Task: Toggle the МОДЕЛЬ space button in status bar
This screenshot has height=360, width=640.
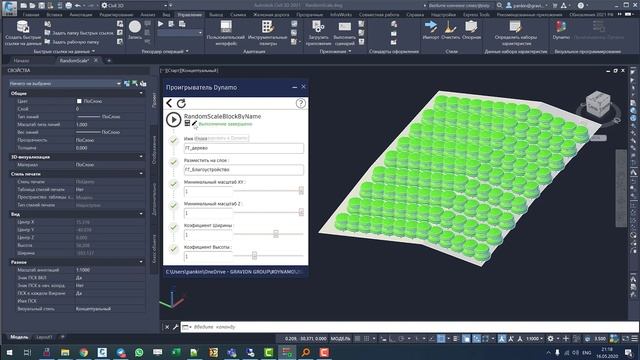Action: [x=340, y=339]
